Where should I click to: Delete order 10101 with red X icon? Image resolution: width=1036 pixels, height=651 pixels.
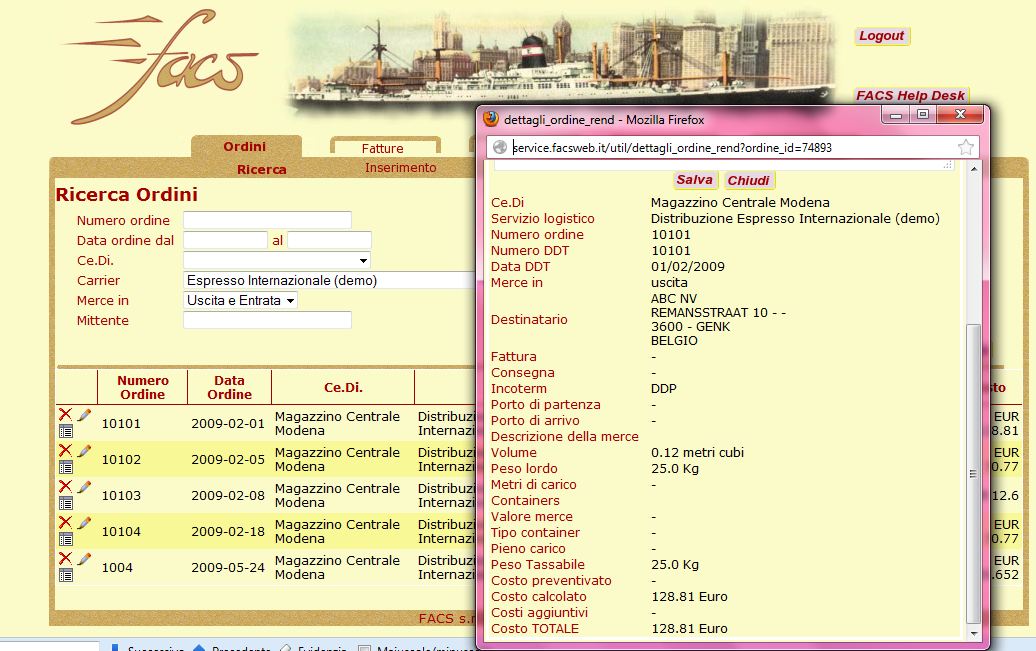pos(65,415)
